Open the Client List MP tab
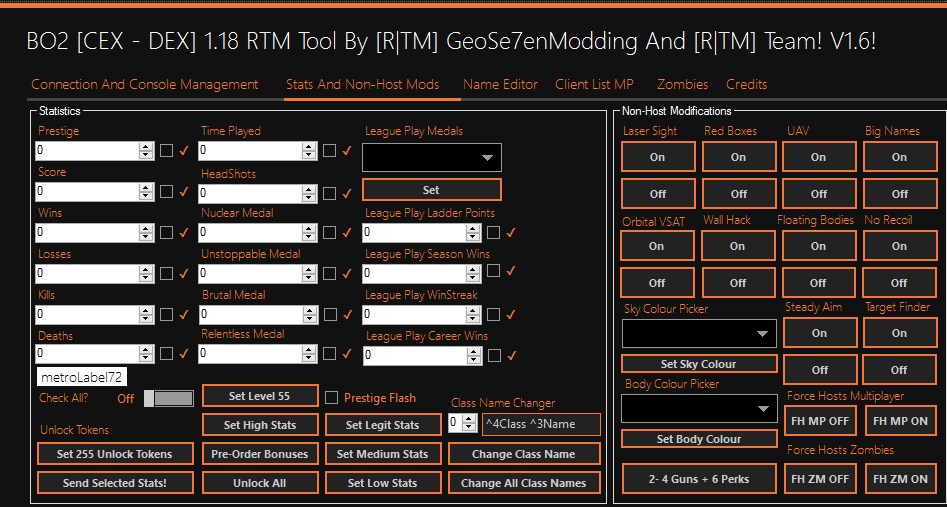Viewport: 947px width, 507px height. [594, 85]
